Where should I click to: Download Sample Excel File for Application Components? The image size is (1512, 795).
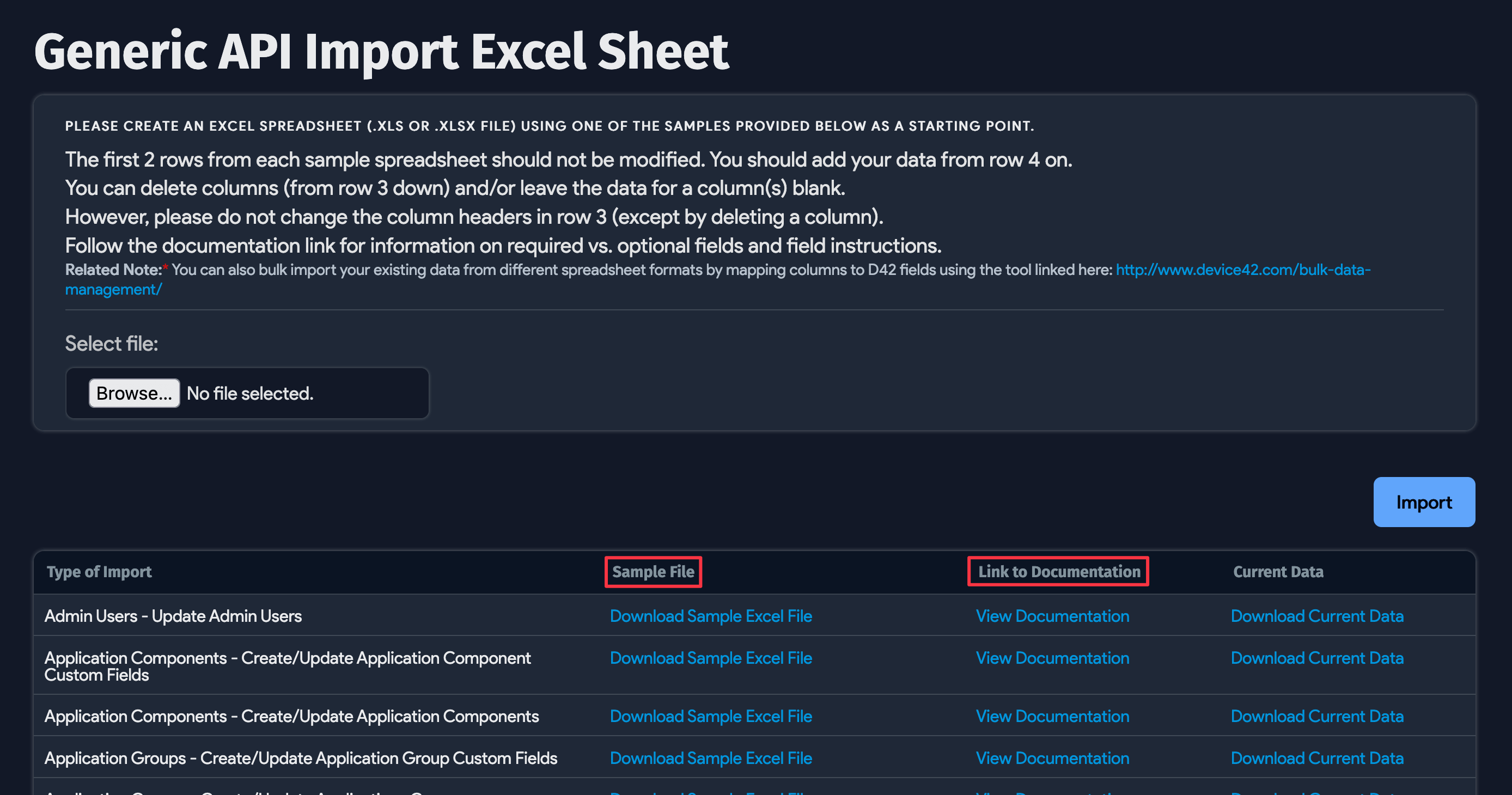tap(711, 717)
